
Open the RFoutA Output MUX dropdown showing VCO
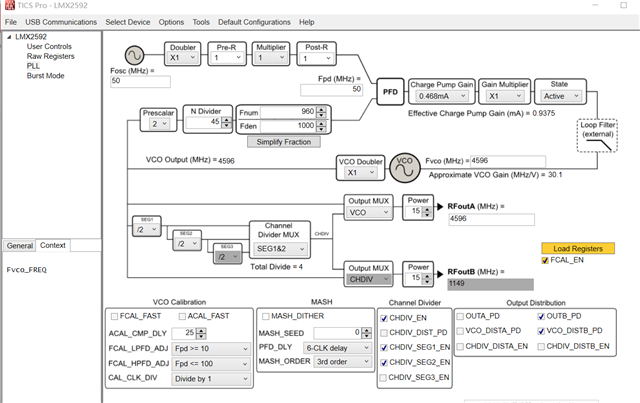pos(369,213)
